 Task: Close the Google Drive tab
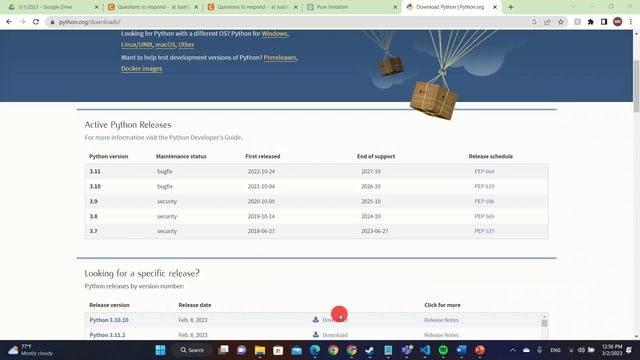click(x=96, y=7)
